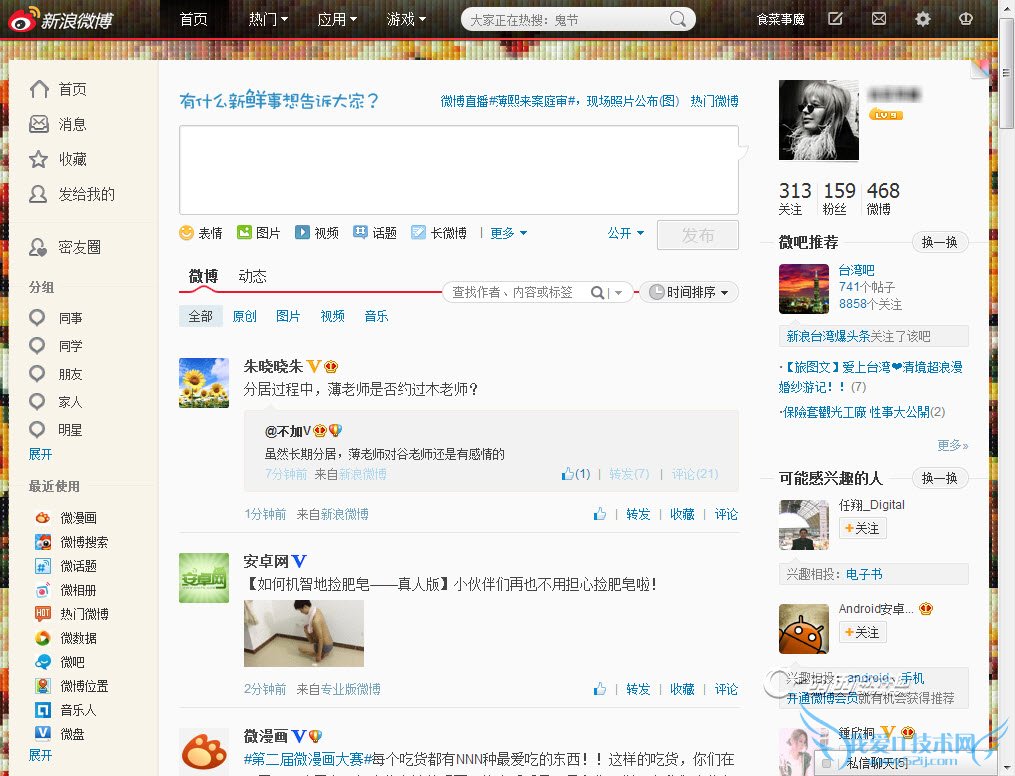Viewport: 1015px width, 776px height.
Task: Open 收藏 favorites in left sidebar
Action: (58, 159)
